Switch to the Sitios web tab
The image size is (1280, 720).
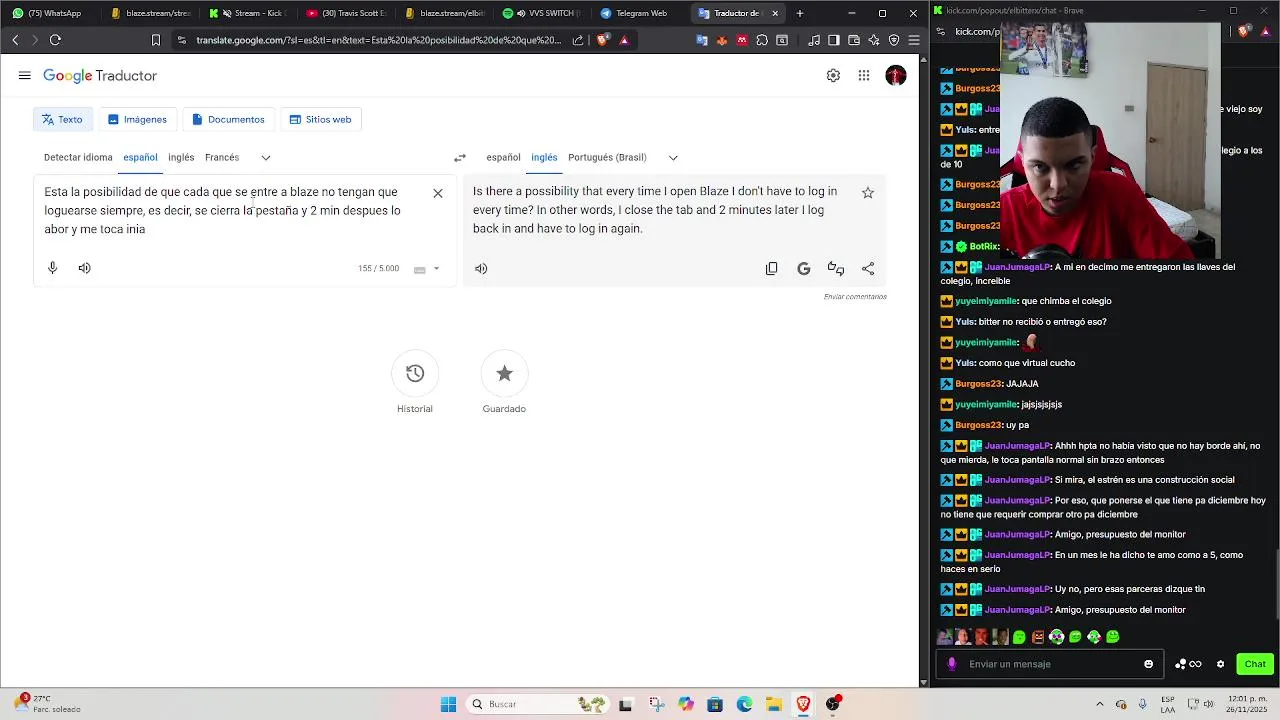[x=321, y=119]
